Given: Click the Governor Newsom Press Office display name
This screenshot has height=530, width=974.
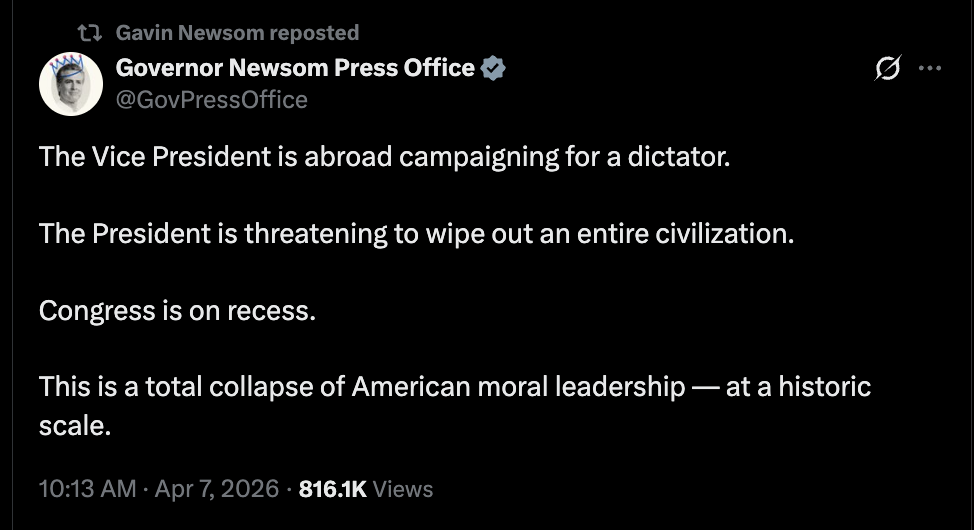Looking at the screenshot, I should 295,68.
